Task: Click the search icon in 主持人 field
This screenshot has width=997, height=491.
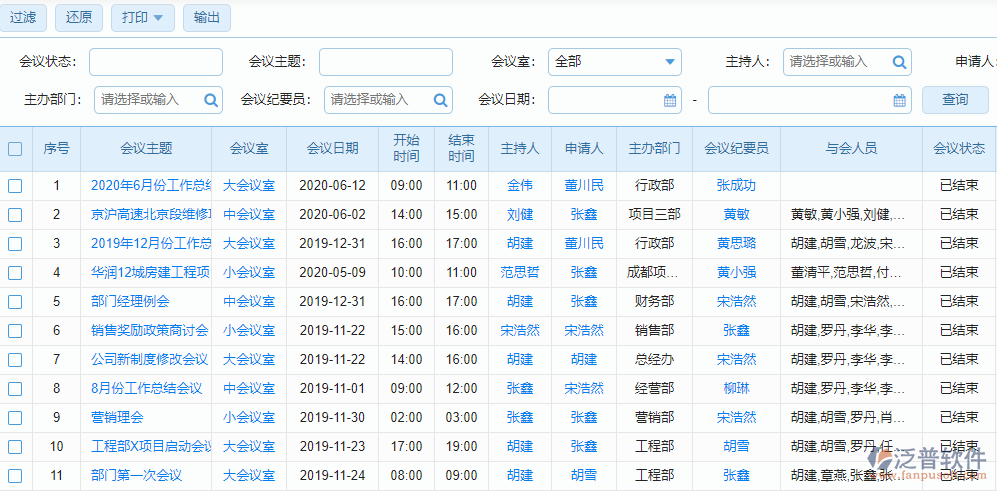Action: pos(900,62)
